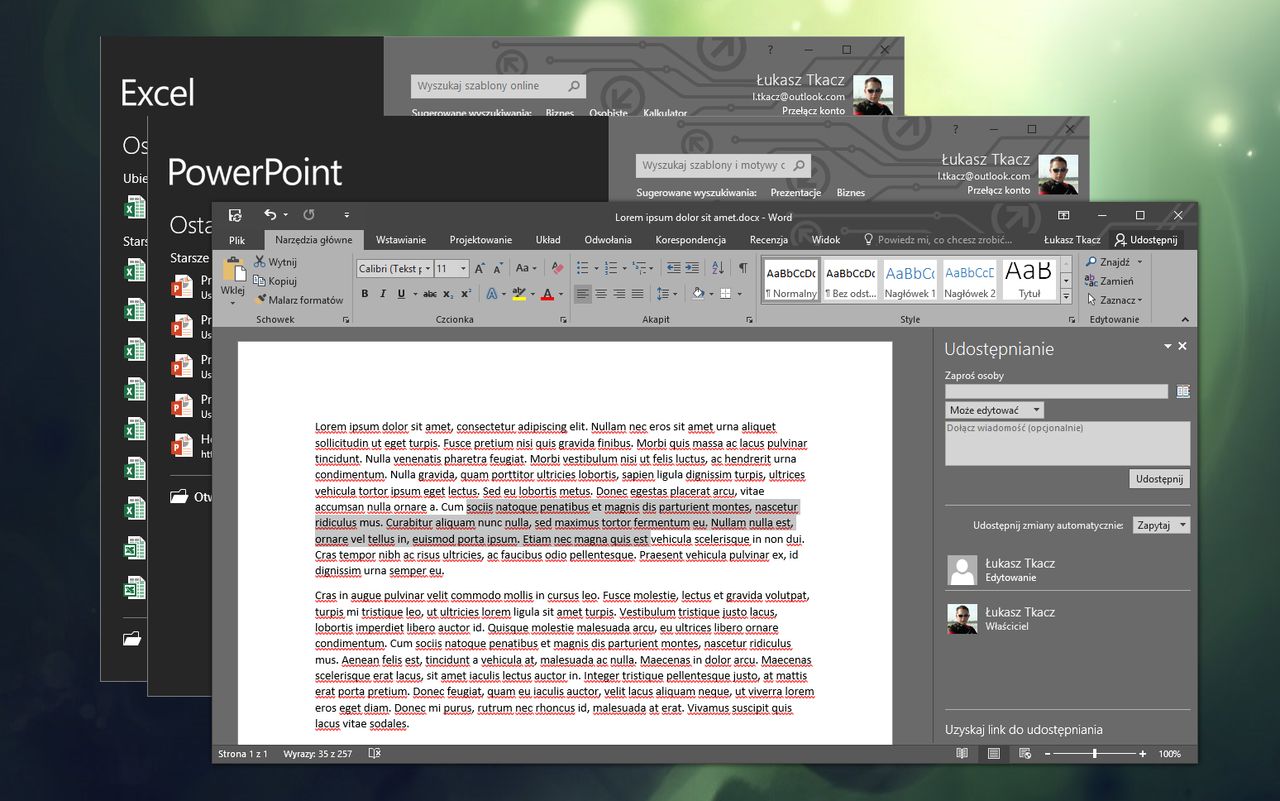Show paragraph marks with the pilcrow icon
Image resolution: width=1280 pixels, height=801 pixels.
[743, 268]
